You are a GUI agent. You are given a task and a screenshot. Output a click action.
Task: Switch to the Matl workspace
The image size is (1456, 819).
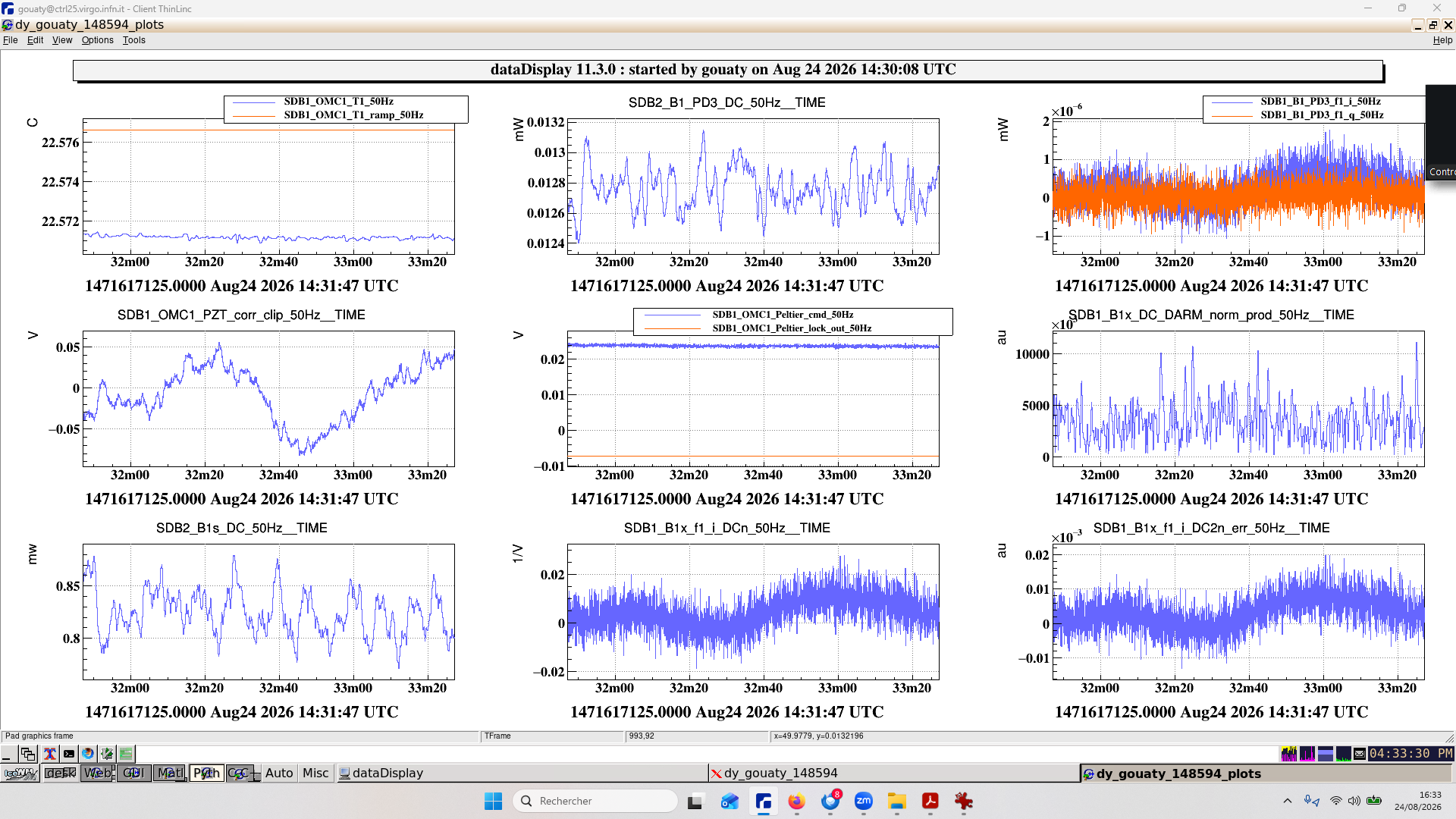[170, 773]
